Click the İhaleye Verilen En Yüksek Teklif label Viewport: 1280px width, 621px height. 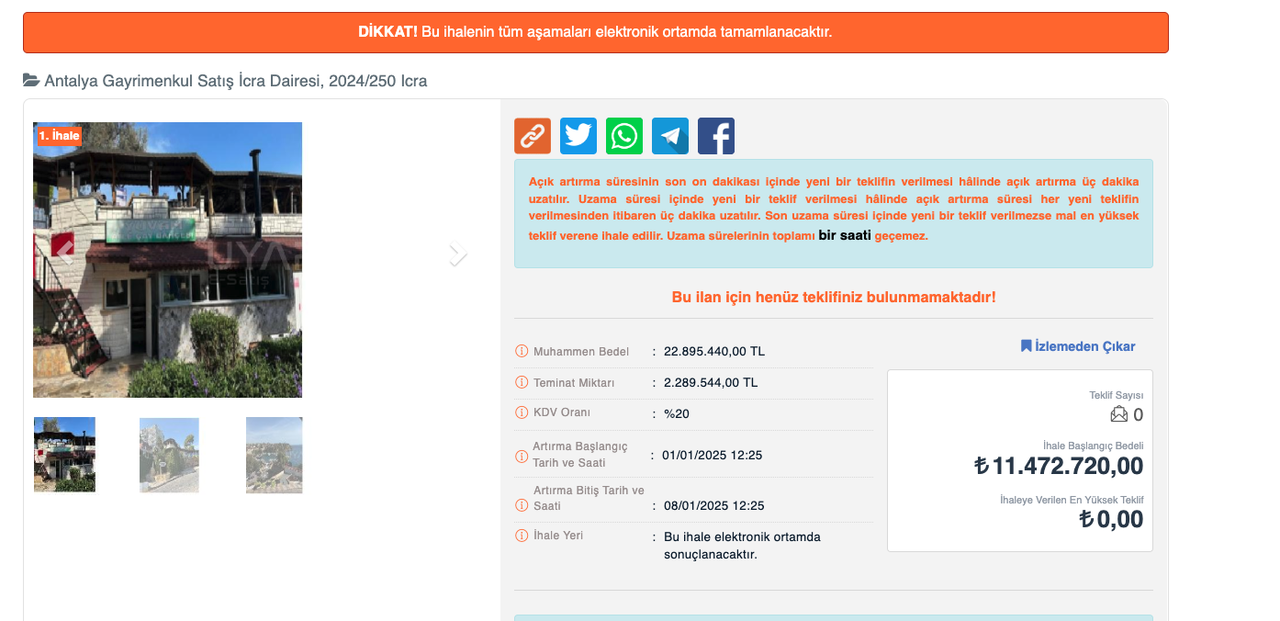1072,500
